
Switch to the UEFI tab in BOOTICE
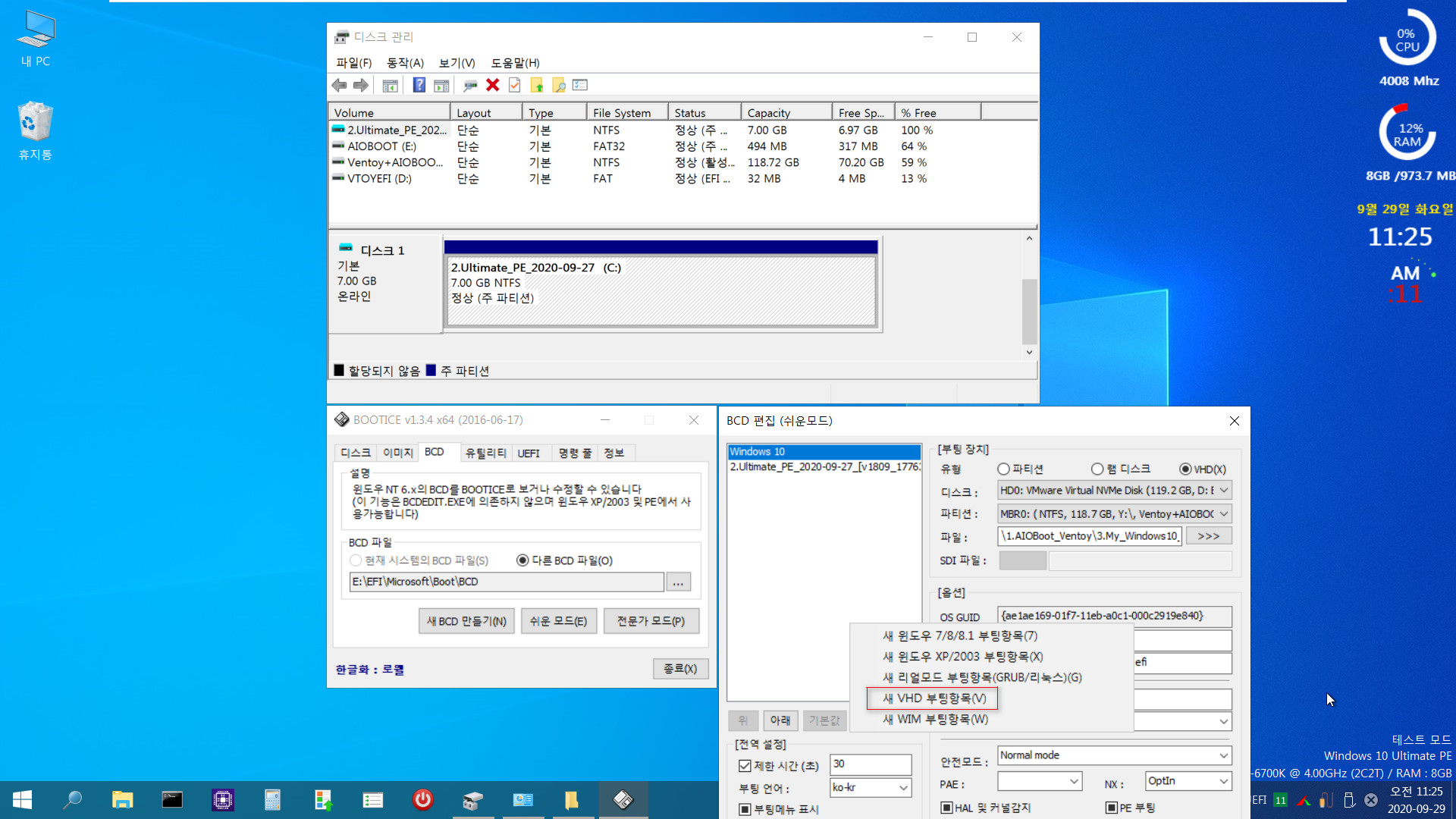point(529,453)
